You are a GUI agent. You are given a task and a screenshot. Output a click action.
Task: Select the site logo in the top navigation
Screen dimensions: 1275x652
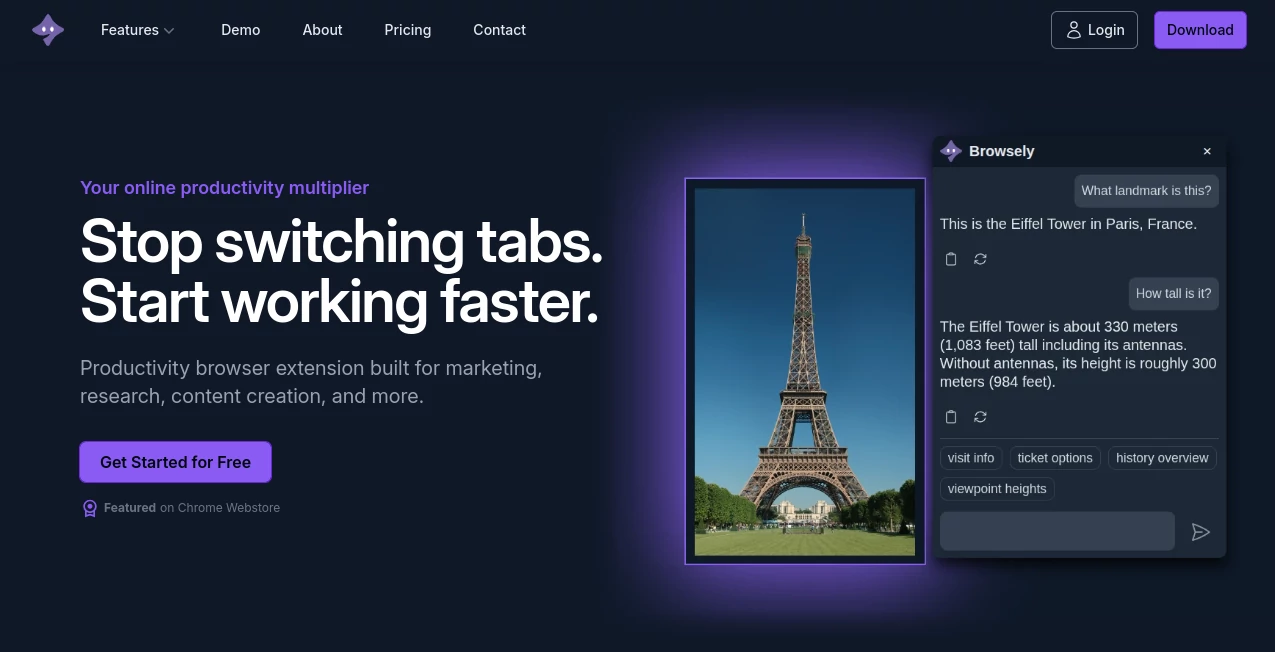pyautogui.click(x=47, y=29)
